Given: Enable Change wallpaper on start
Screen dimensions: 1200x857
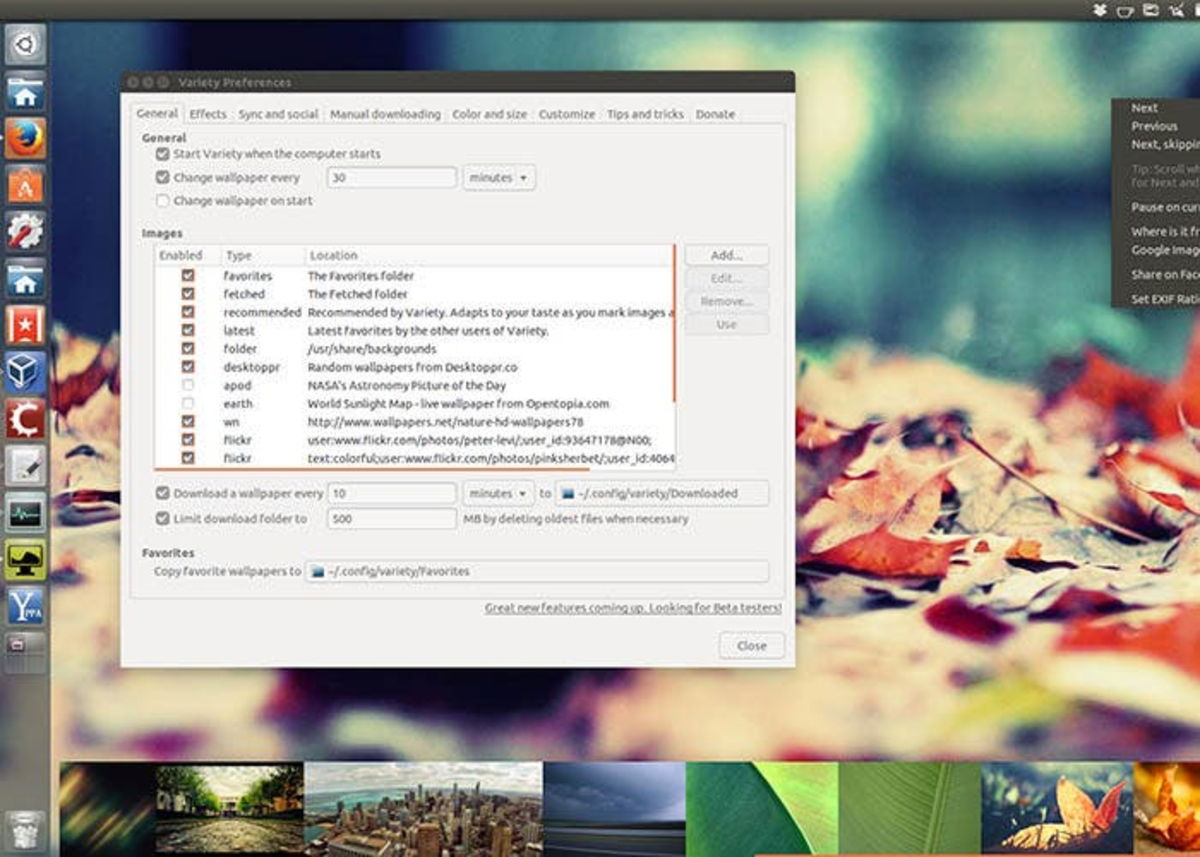Looking at the screenshot, I should point(162,201).
